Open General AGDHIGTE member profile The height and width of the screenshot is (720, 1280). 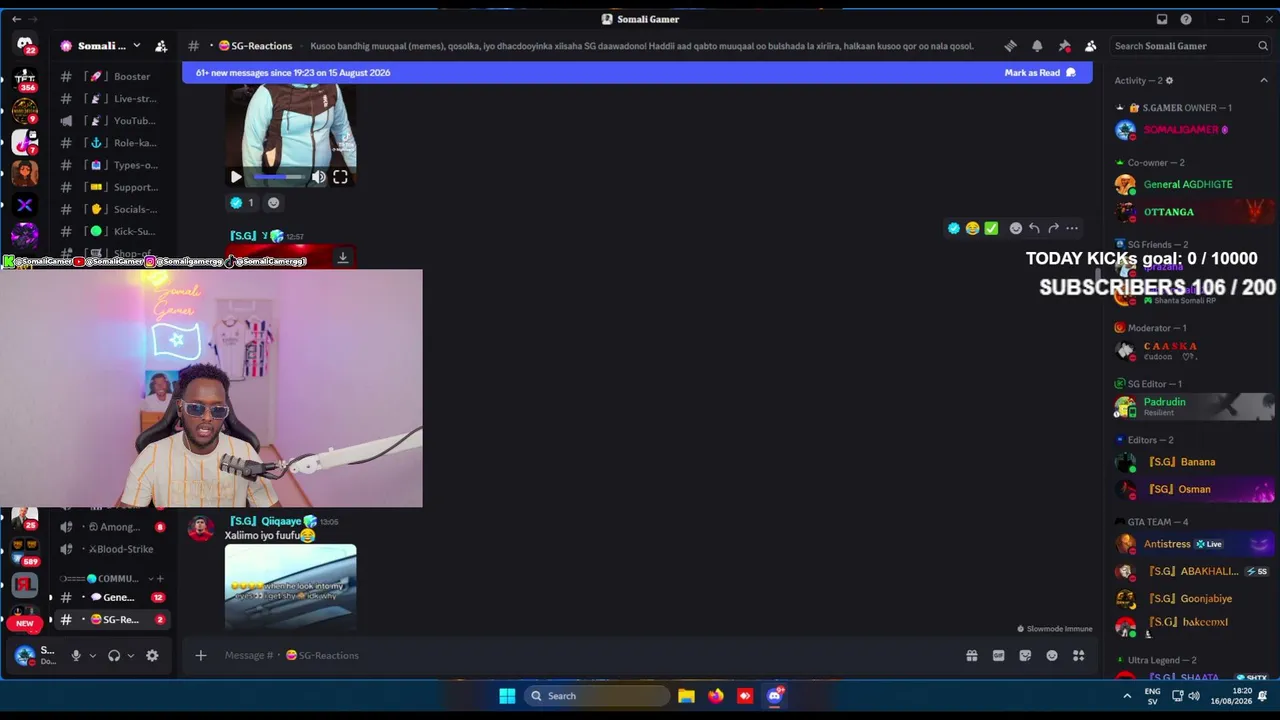[x=1194, y=184]
